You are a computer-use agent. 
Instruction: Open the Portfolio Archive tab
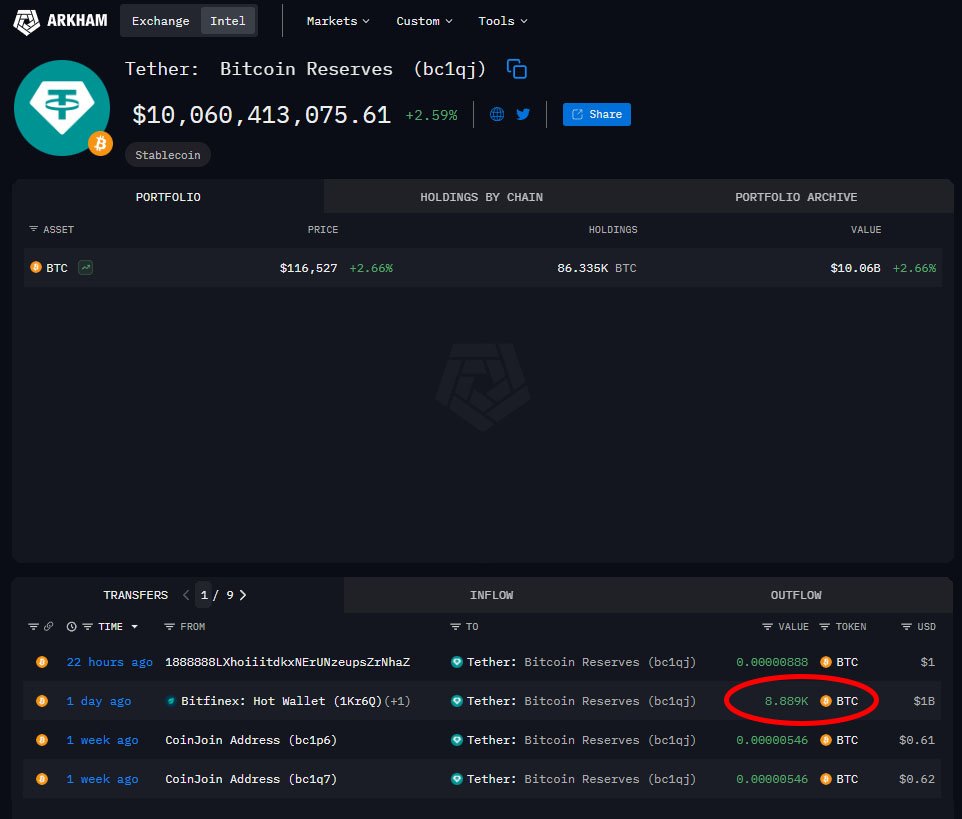click(x=796, y=197)
